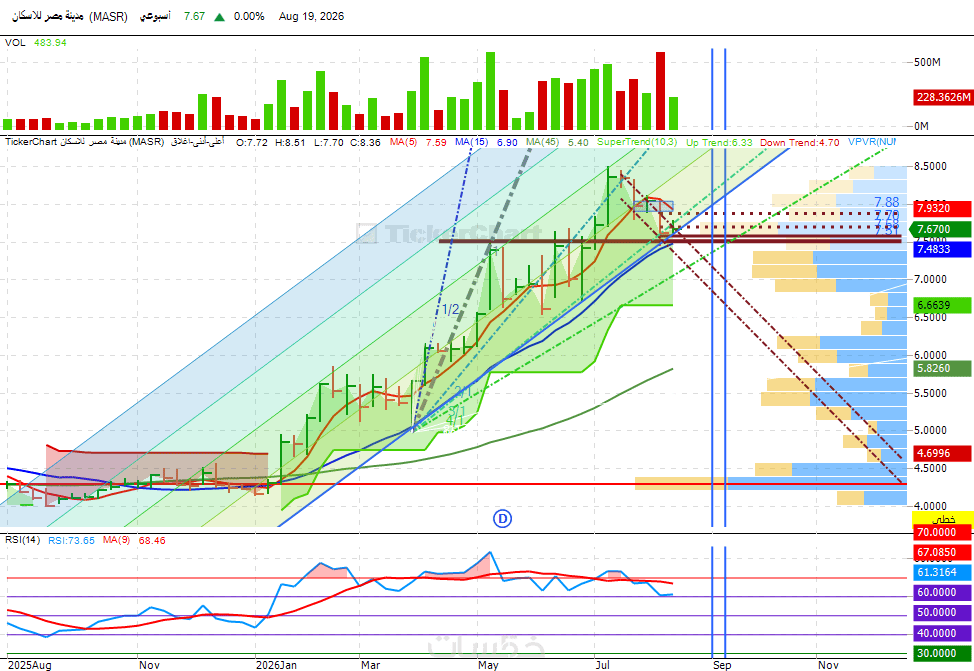Screen dimensions: 974x671
Task: Click the MA(9) label in RSI panel
Action: point(116,540)
